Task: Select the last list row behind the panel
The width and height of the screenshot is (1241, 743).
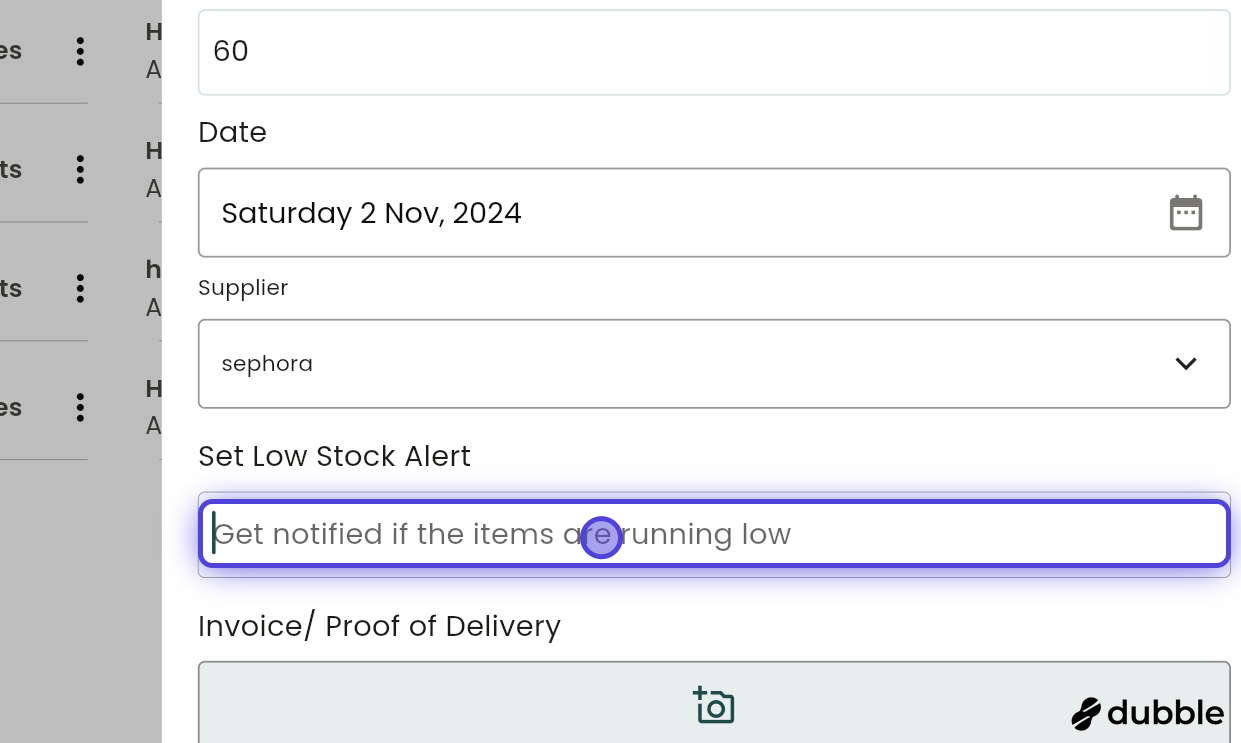Action: (153, 407)
